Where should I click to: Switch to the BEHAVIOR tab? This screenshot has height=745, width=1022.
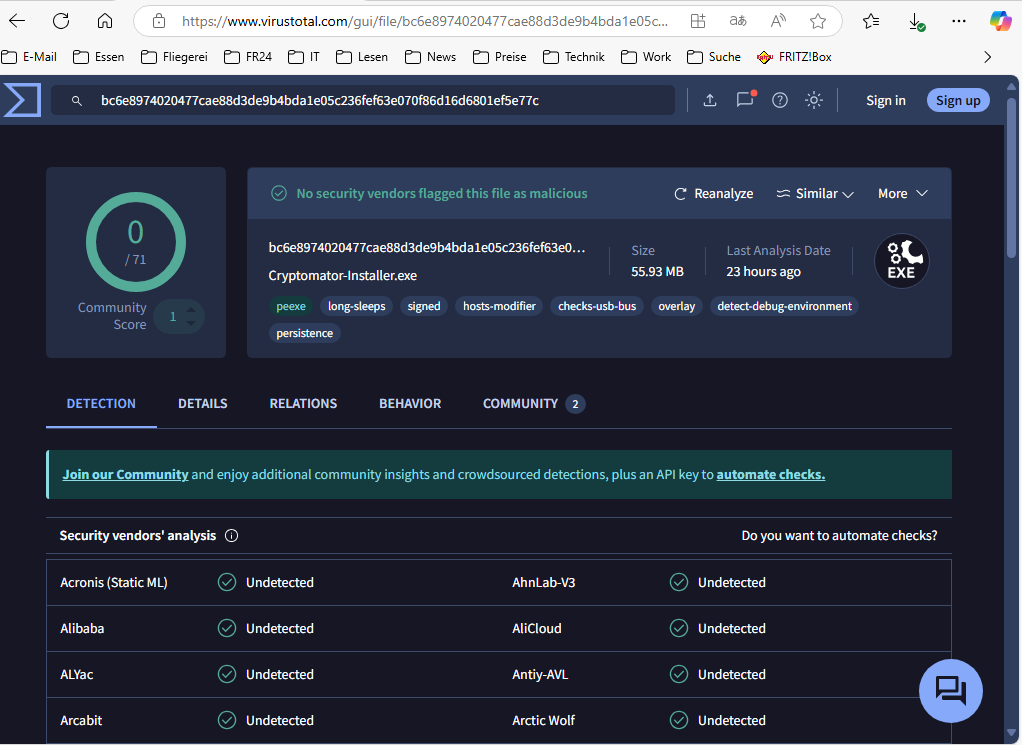[x=410, y=404]
